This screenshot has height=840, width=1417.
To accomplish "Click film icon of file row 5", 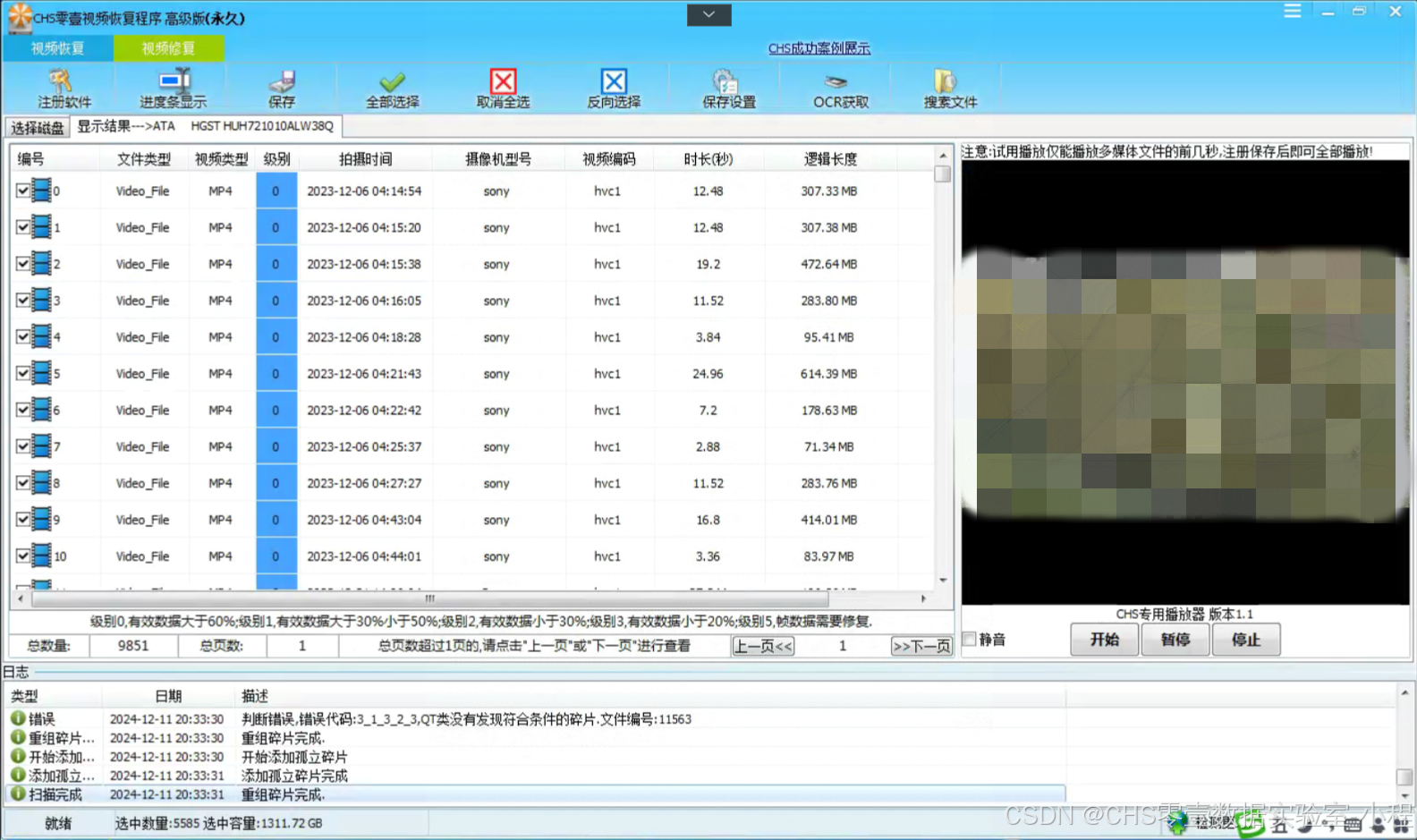I will click(41, 373).
